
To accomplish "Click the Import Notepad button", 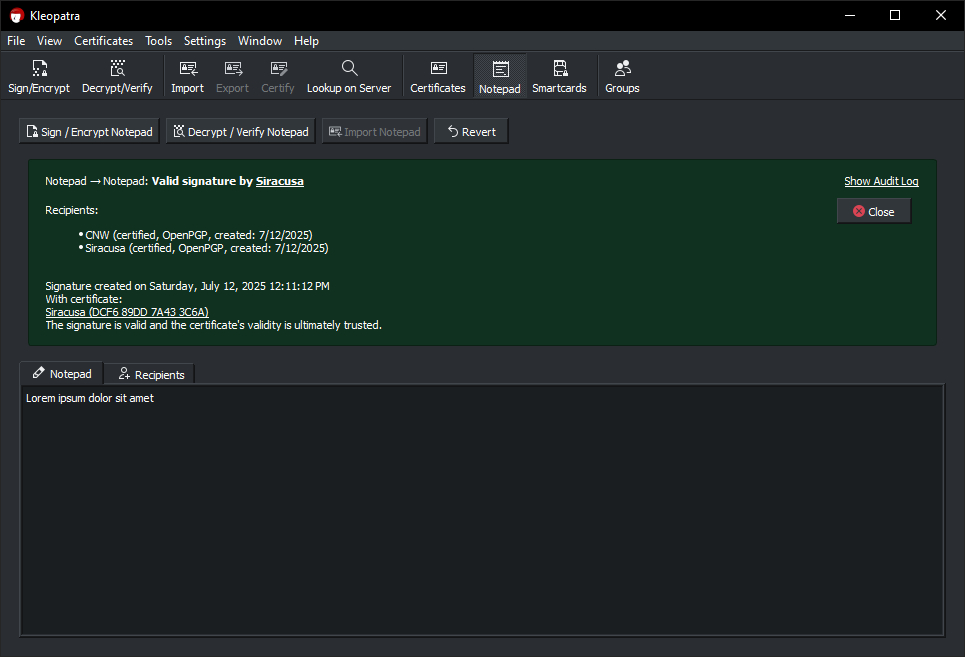I will (x=375, y=132).
